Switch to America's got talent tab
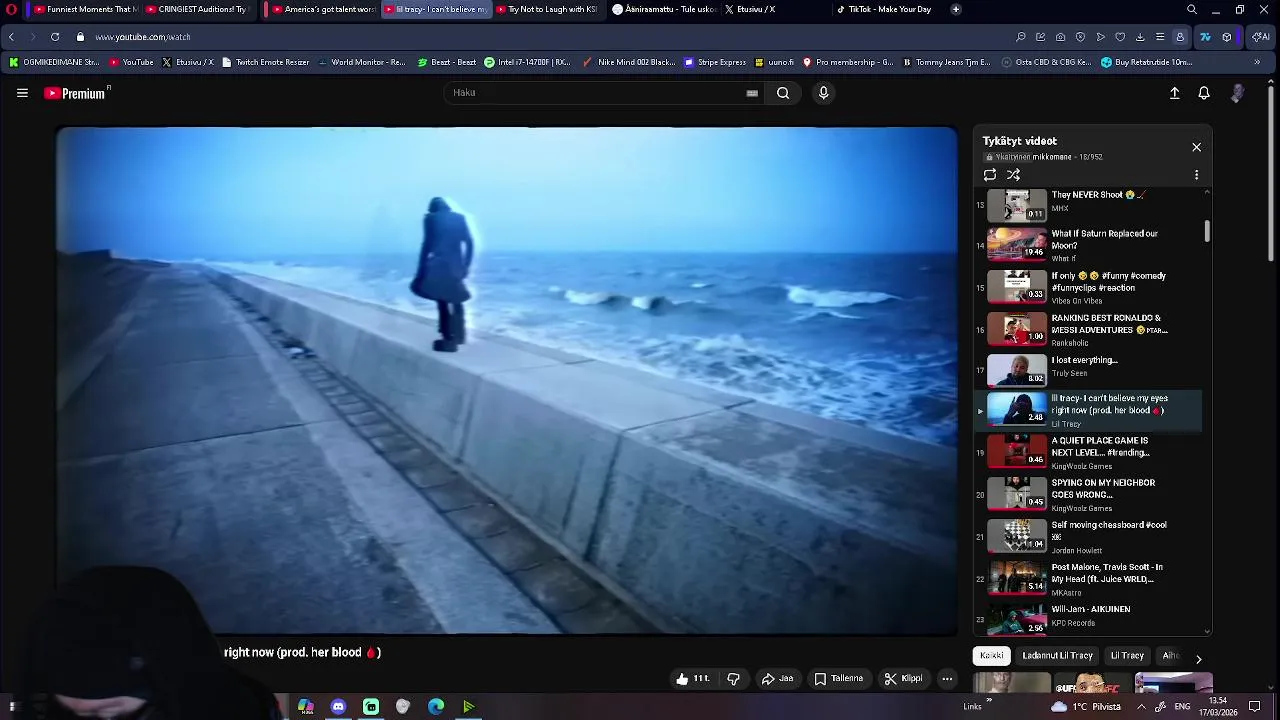Viewport: 1280px width, 720px height. point(324,9)
